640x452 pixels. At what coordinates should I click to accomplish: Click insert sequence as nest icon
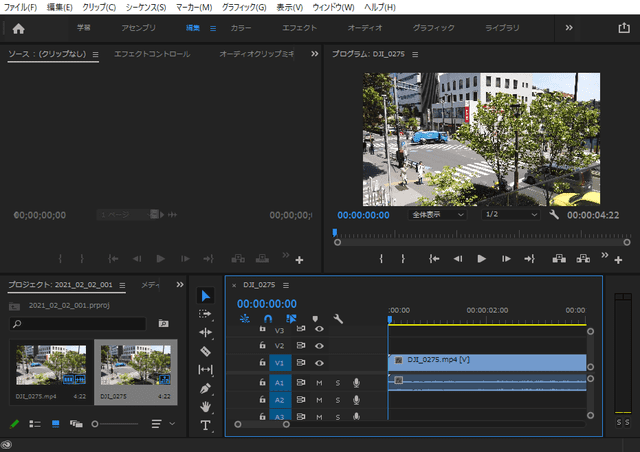244,318
